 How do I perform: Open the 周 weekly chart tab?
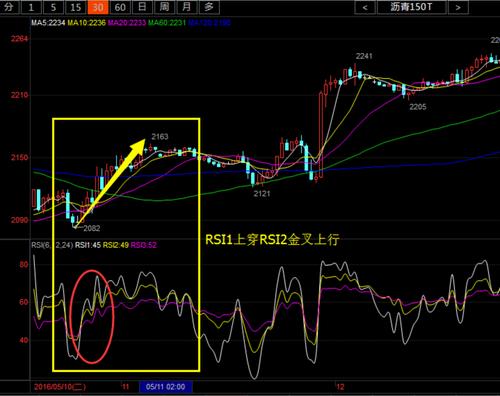click(164, 7)
